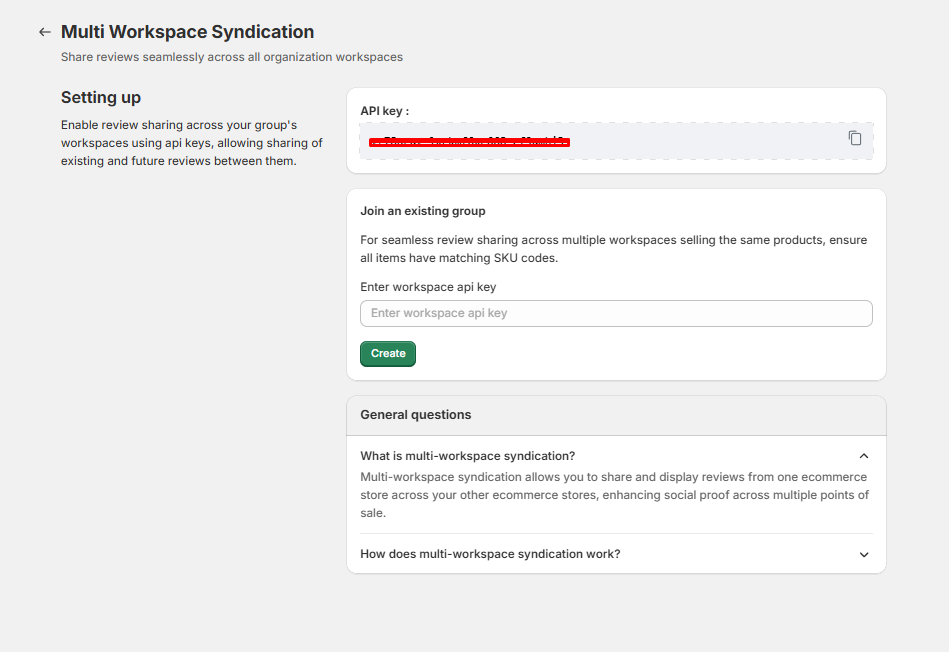This screenshot has height=652, width=949.
Task: Click the "Setting up" section heading
Action: (x=101, y=97)
